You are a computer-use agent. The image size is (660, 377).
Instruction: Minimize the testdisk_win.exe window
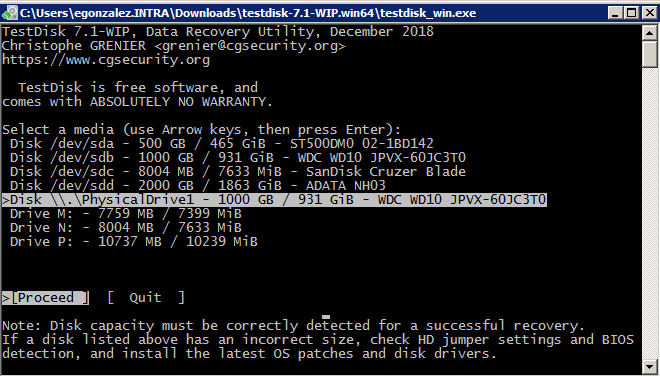(615, 13)
